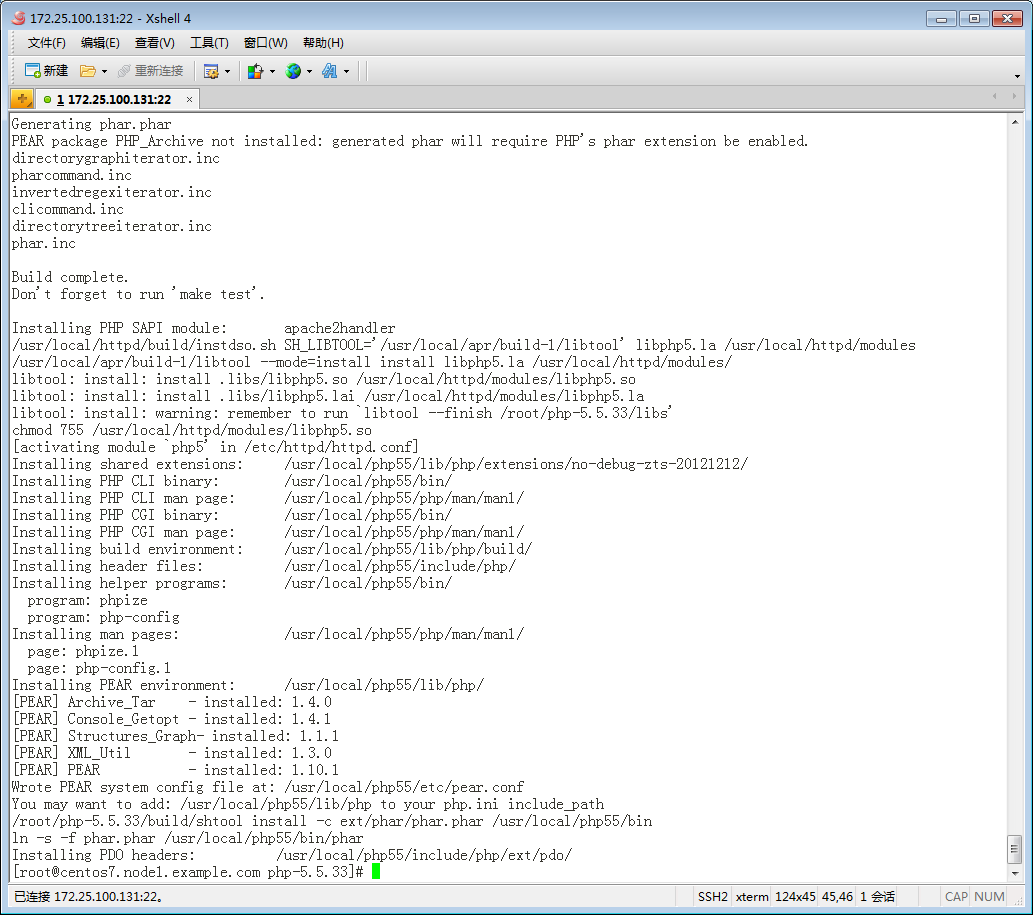
Task: Expand the dropdown arrow beside Open folder
Action: tap(104, 72)
